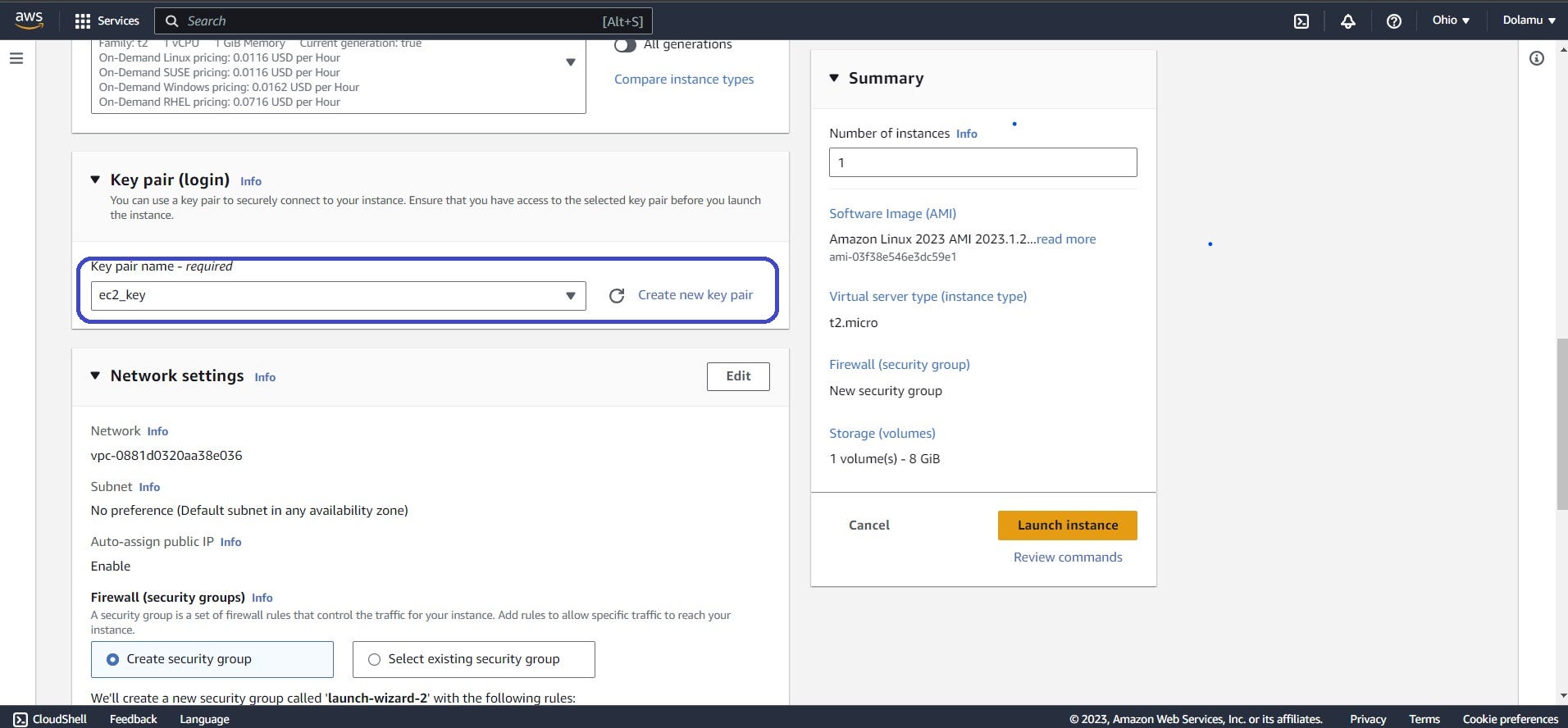Cancel the instance launch
The width and height of the screenshot is (1568, 728).
pos(869,526)
